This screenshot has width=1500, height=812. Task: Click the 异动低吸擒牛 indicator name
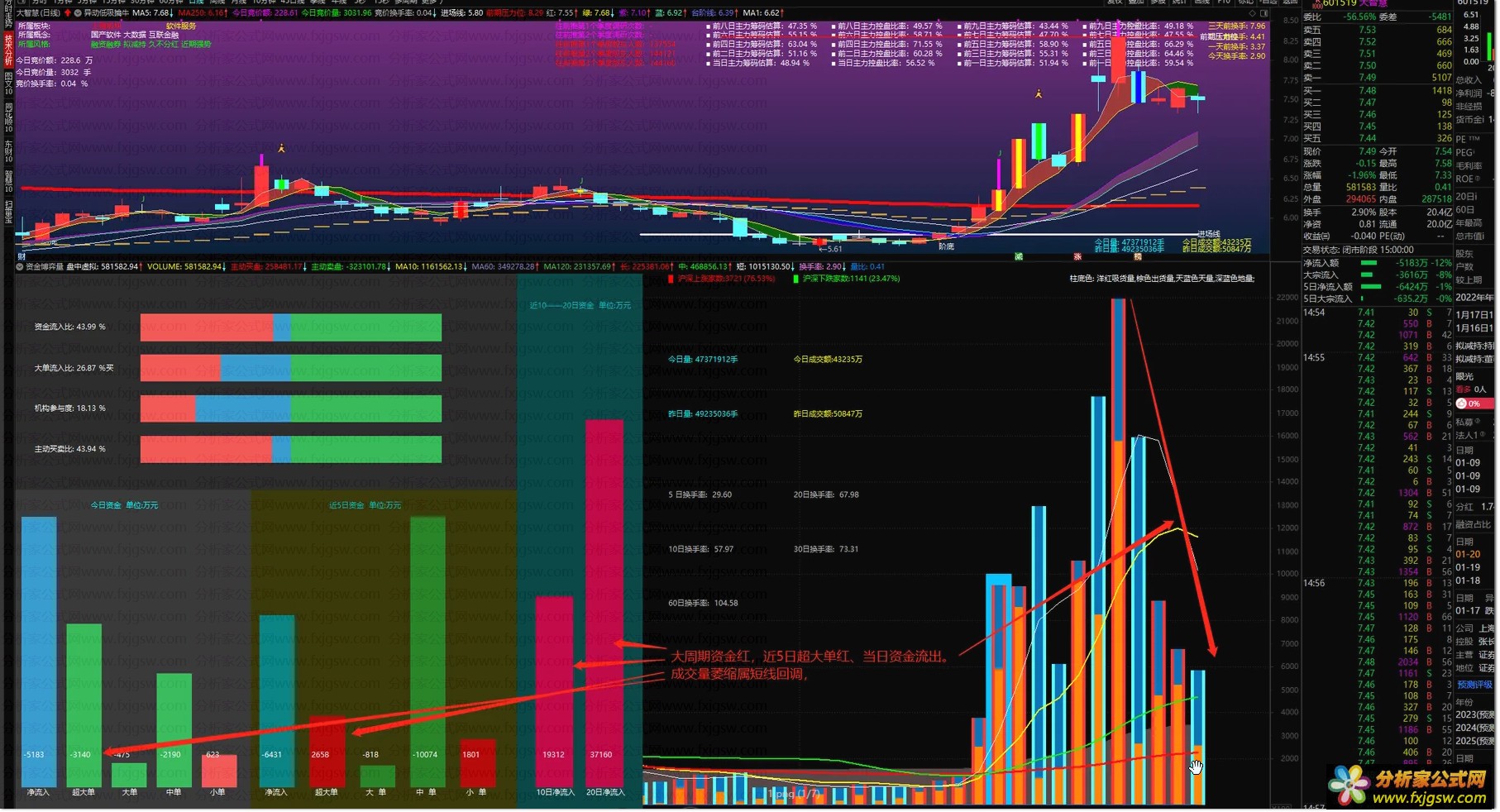click(107, 13)
